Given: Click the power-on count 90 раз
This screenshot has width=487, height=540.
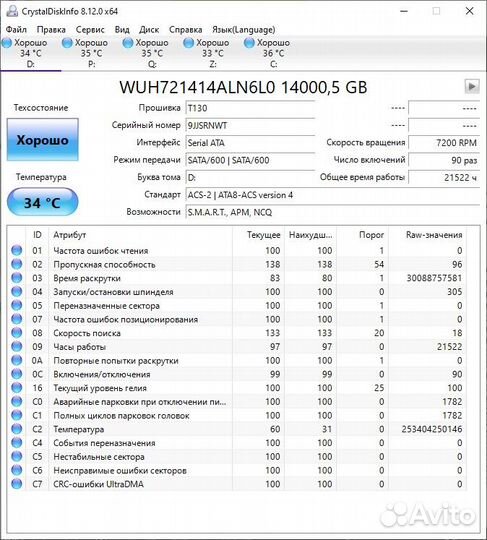Looking at the screenshot, I should pos(444,160).
